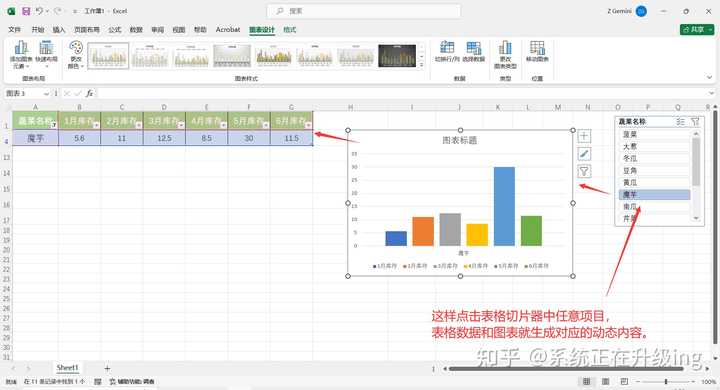The height and width of the screenshot is (390, 720).
Task: Click the formula bar input field
Action: click(x=402, y=93)
